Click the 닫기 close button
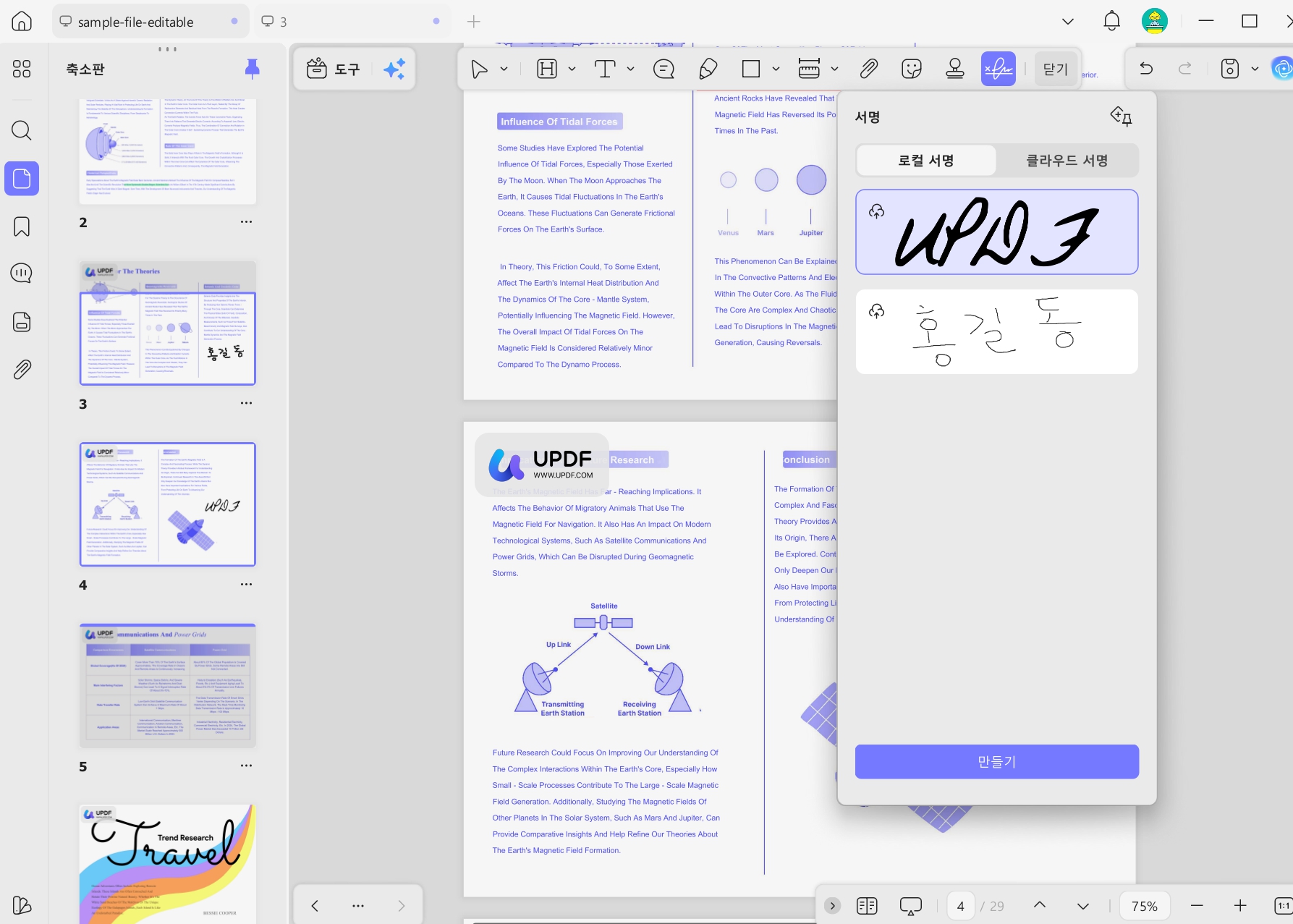 tap(1056, 69)
